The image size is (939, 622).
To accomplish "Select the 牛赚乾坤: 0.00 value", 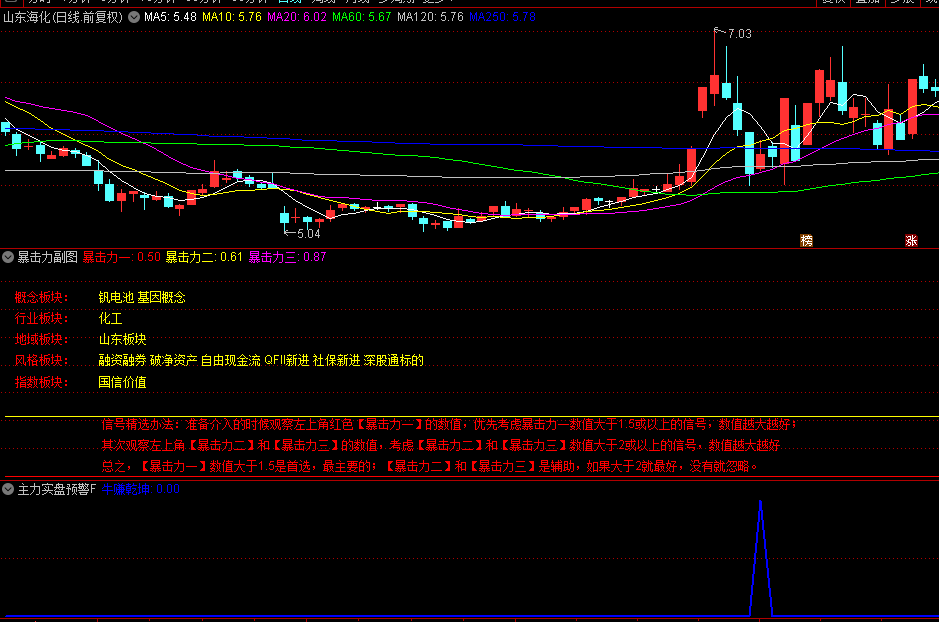I will coord(141,489).
